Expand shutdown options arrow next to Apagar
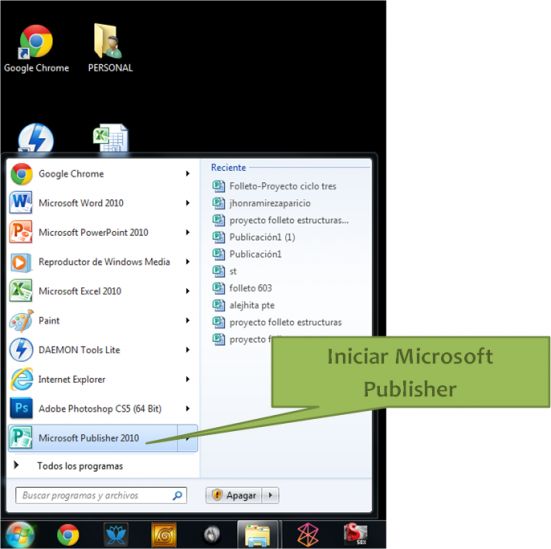 tap(270, 495)
